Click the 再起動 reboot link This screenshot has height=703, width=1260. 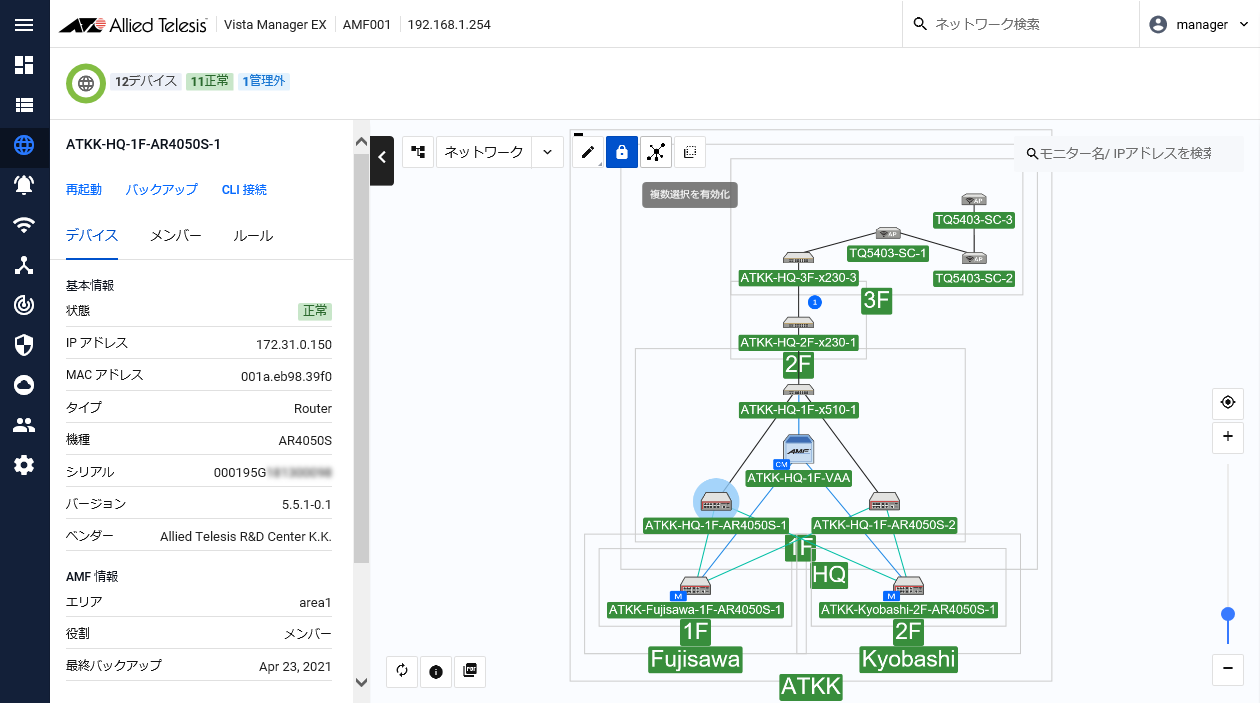pos(84,190)
